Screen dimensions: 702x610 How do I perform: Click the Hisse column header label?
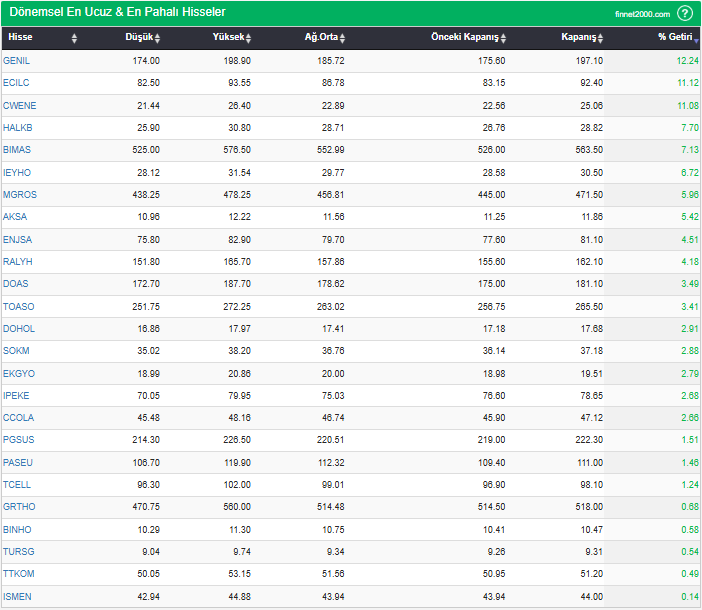(x=20, y=38)
